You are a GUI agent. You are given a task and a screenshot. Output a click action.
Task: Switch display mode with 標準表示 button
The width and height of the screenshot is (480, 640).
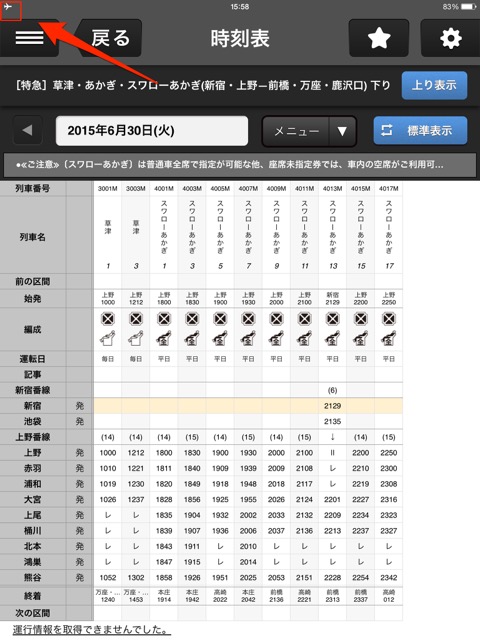click(x=420, y=131)
